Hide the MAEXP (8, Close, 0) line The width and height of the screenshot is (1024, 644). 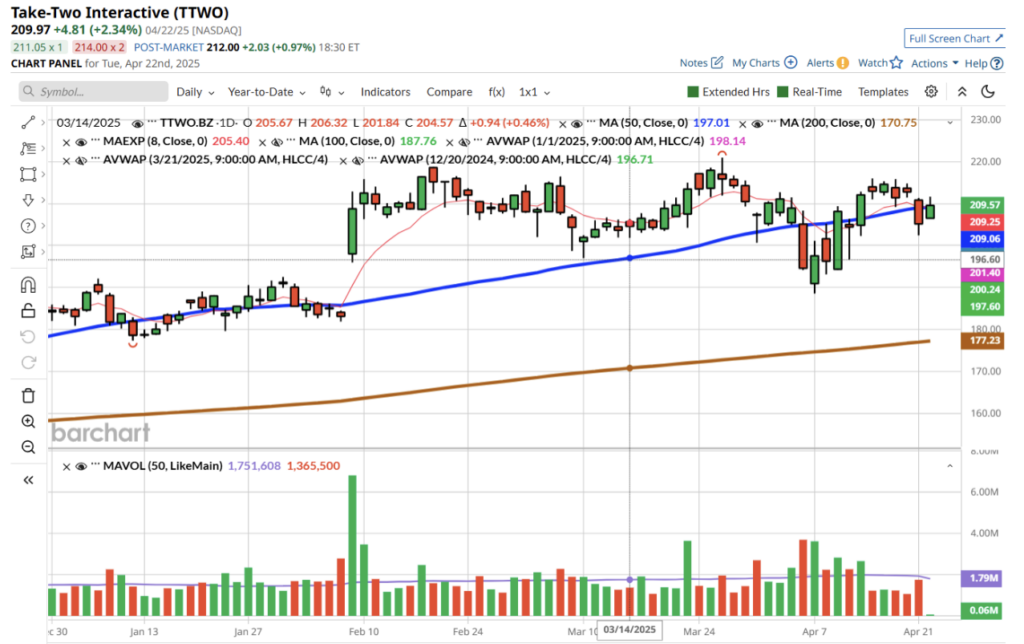pyautogui.click(x=81, y=142)
